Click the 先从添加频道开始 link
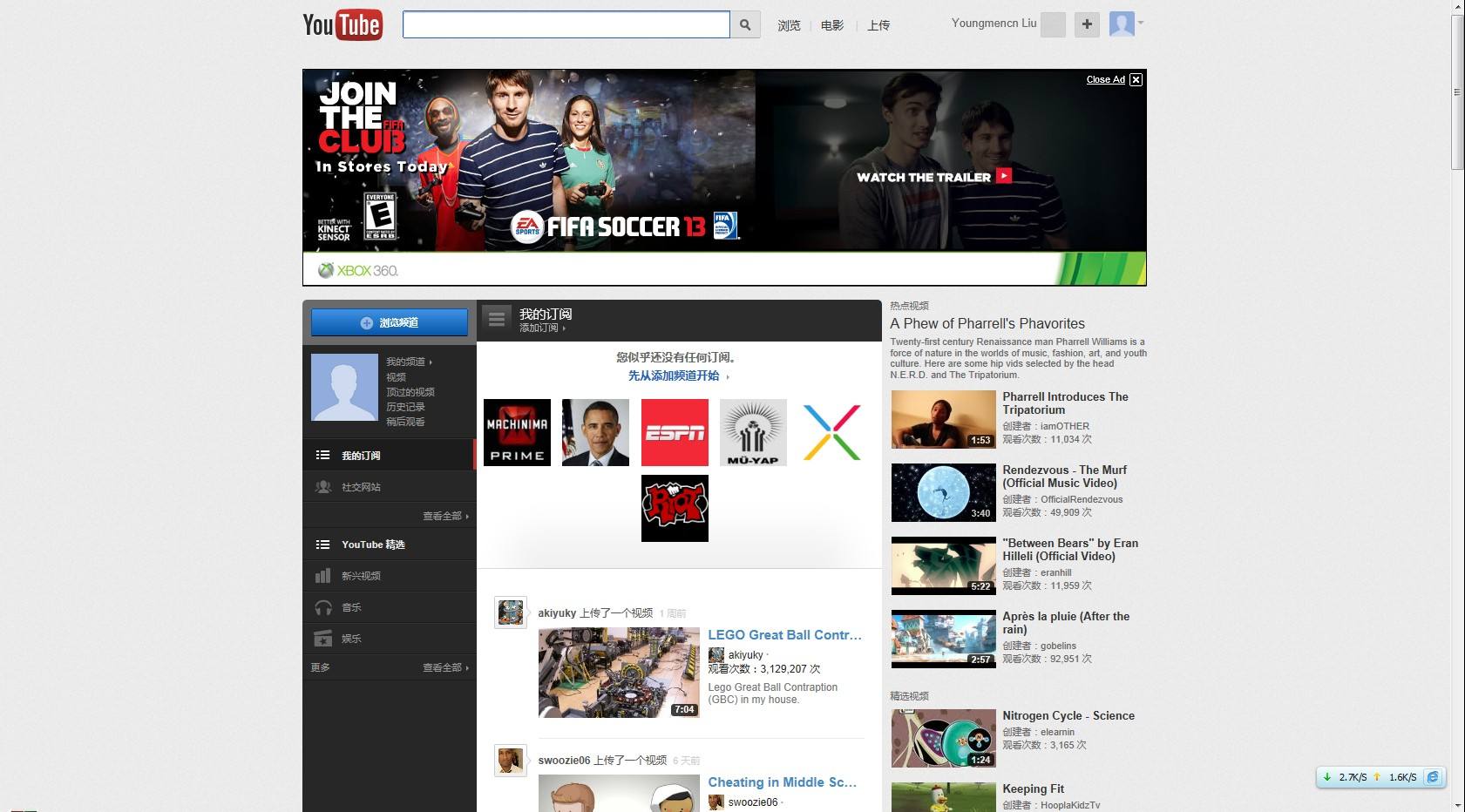Screen dimensions: 1465x812 (x=678, y=376)
